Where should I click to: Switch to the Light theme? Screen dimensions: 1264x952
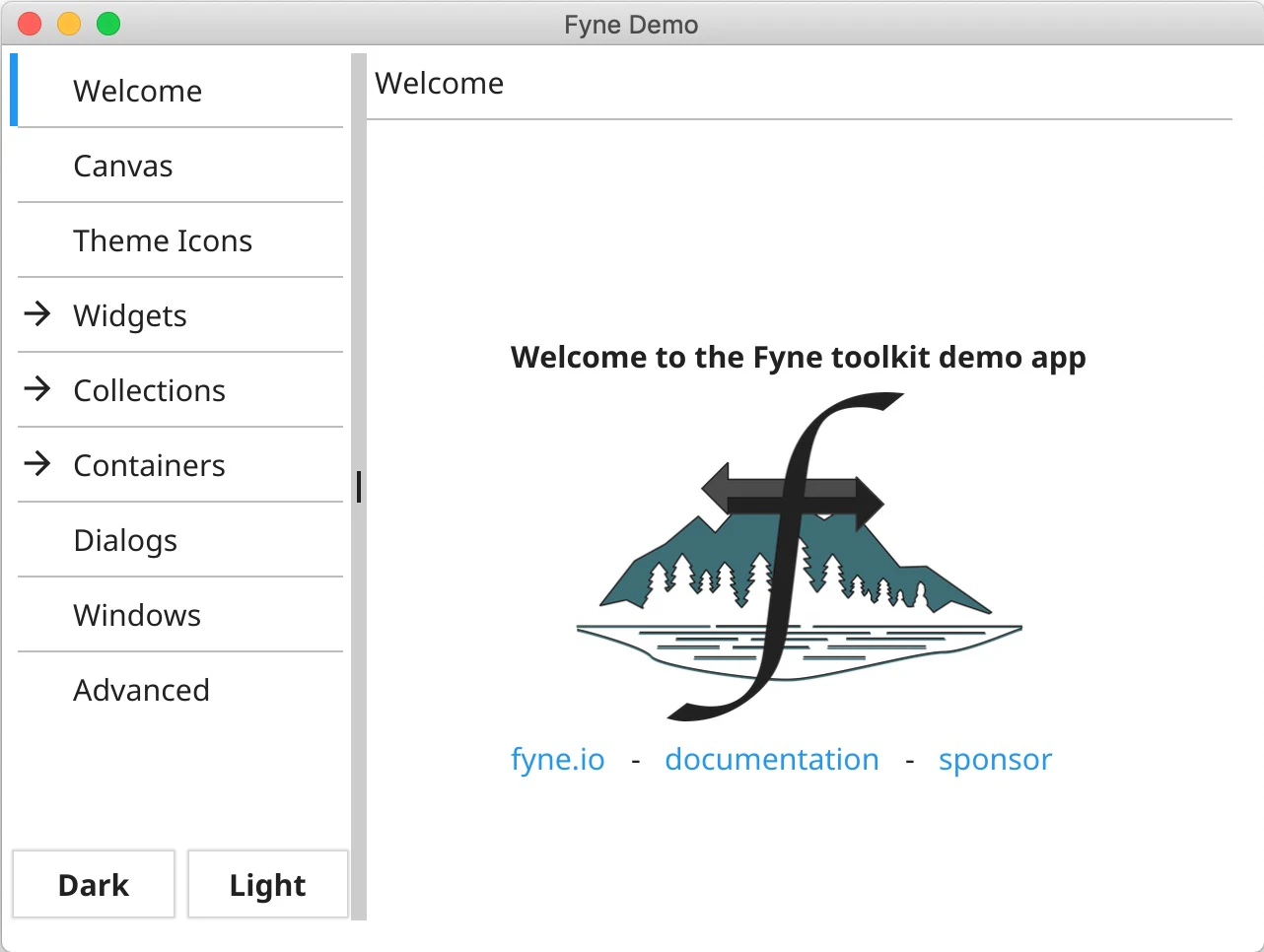[268, 884]
